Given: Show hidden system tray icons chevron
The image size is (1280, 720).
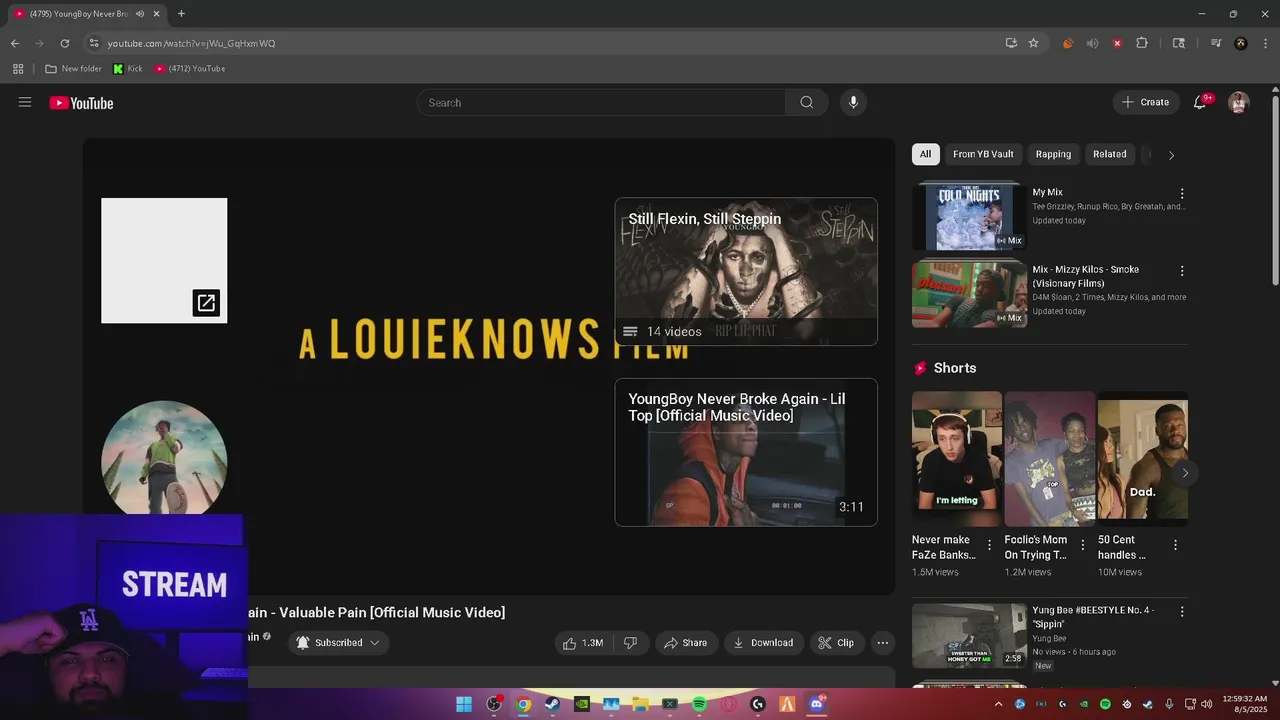Looking at the screenshot, I should point(998,704).
